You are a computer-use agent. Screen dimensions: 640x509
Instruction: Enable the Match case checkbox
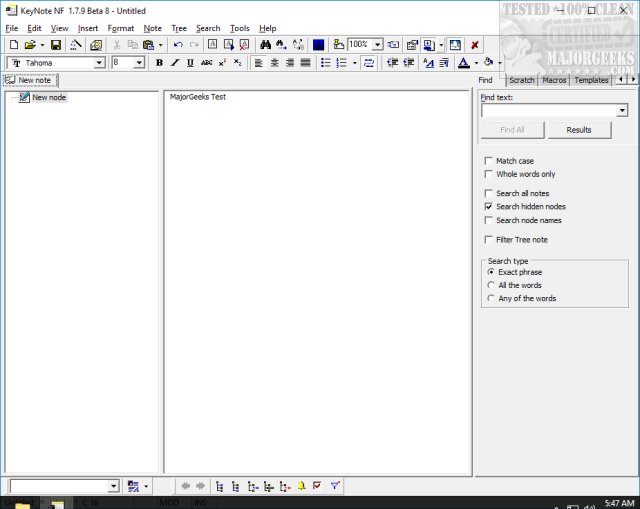488,161
